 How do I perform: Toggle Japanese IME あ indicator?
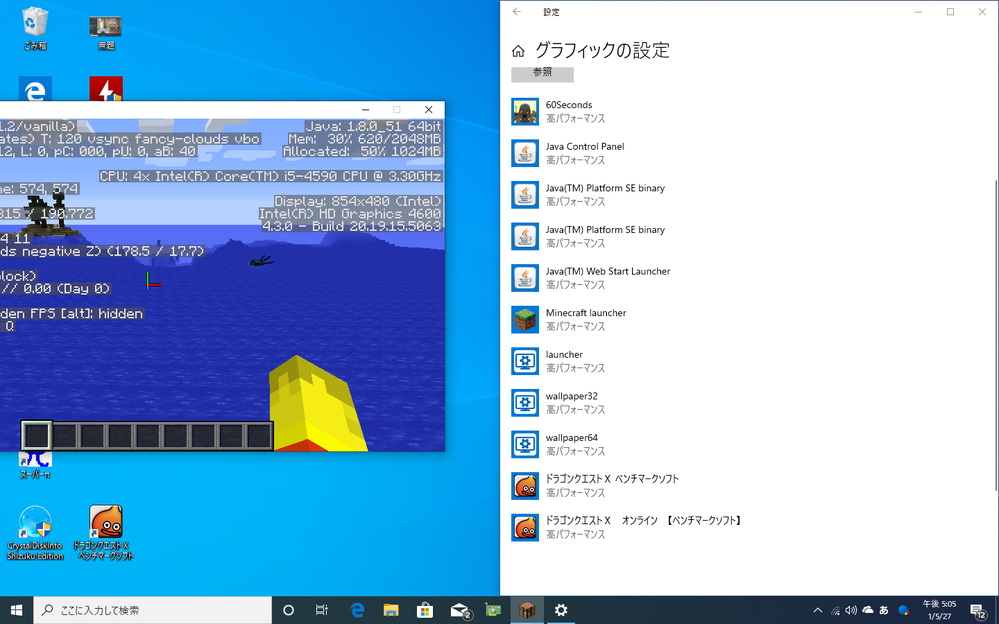(x=884, y=610)
